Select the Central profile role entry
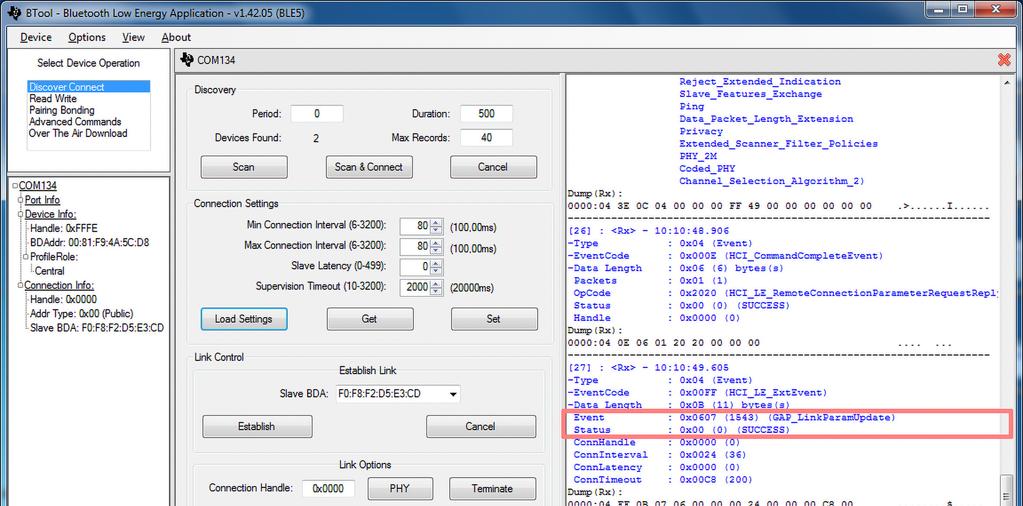Image resolution: width=1023 pixels, height=506 pixels. [x=50, y=271]
